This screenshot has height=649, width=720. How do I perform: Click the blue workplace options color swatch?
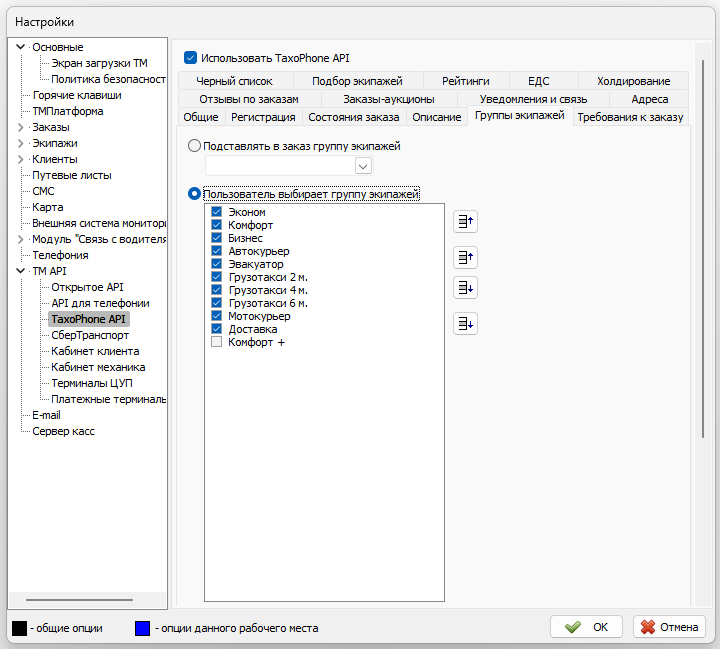pyautogui.click(x=142, y=628)
